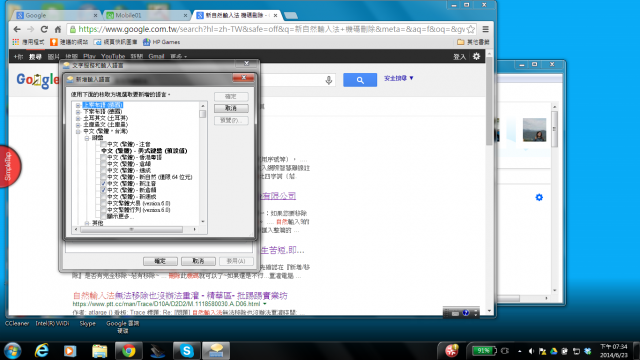The width and height of the screenshot is (640, 360).
Task: Click the profile photo thumbnail in right window
Action: [534, 130]
